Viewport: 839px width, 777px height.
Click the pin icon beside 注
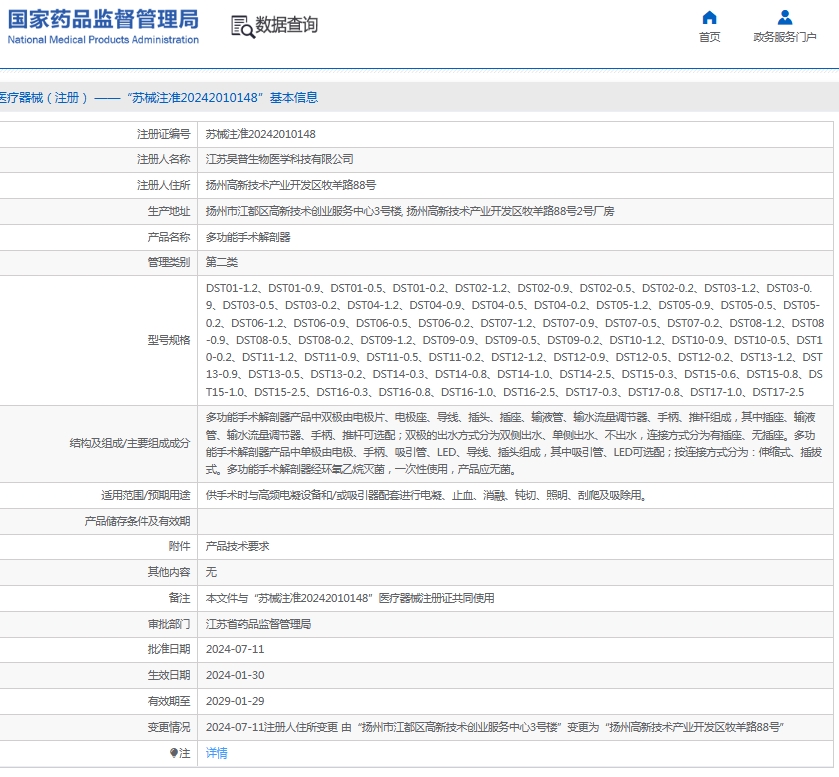[173, 753]
